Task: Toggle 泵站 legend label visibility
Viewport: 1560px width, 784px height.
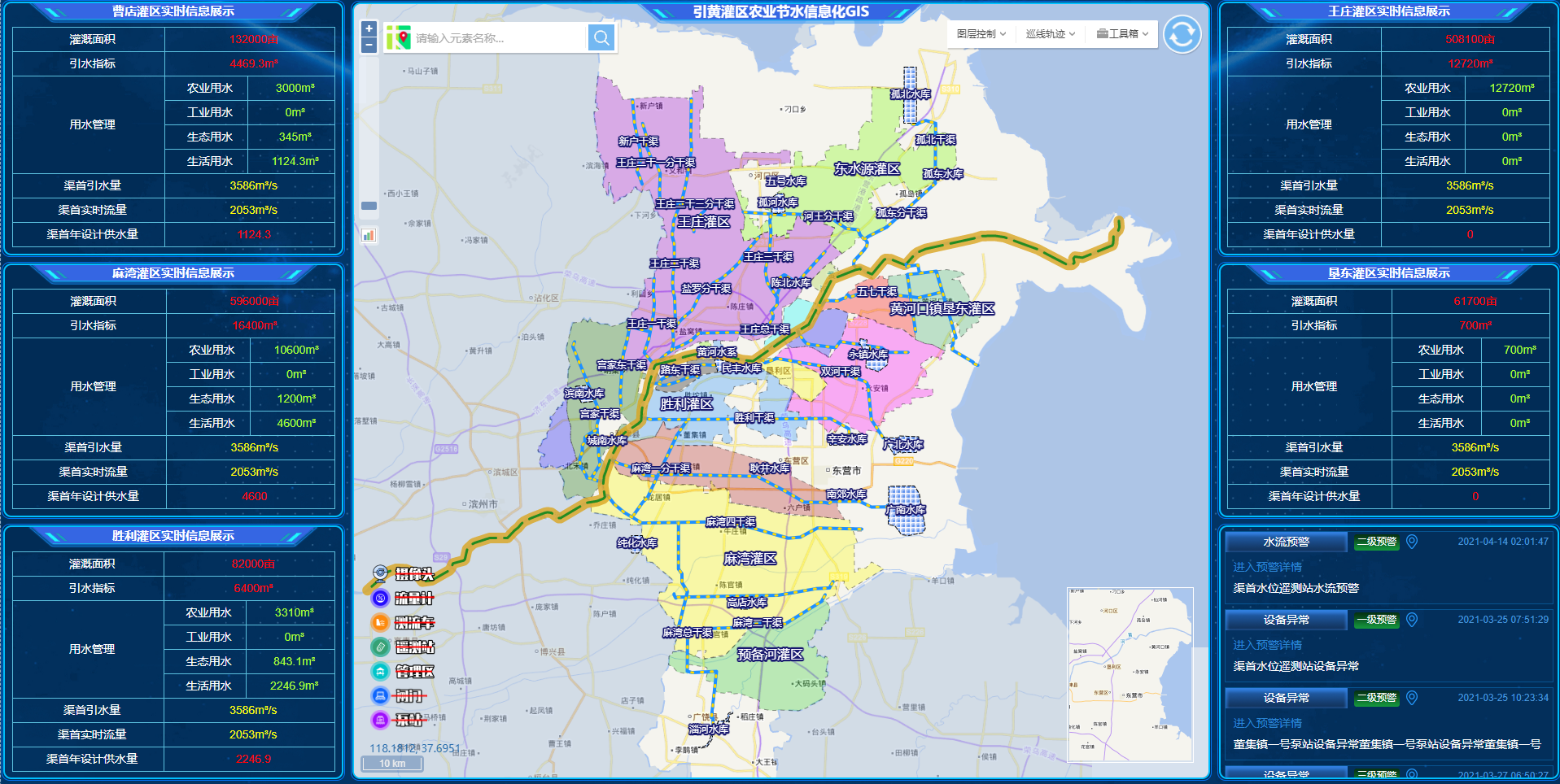Action: coord(410,721)
